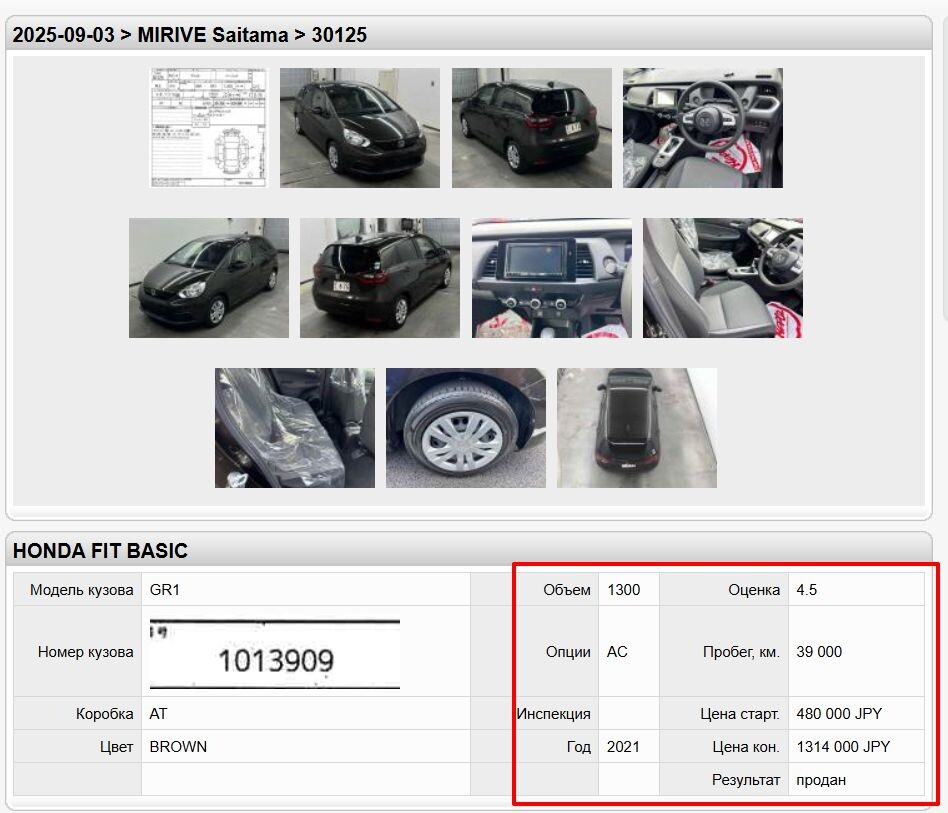Open the rear-left exterior photo thumbnail
948x813 pixels.
click(x=380, y=278)
